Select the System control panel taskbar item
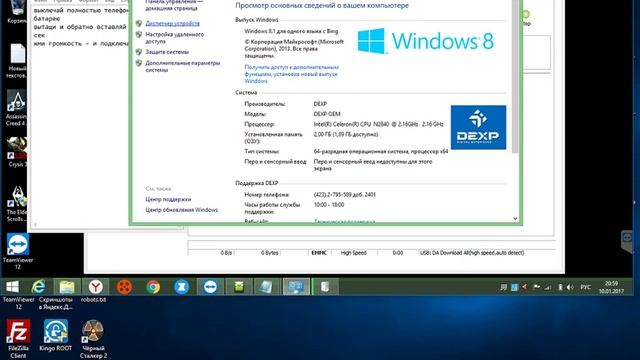 coord(296,287)
